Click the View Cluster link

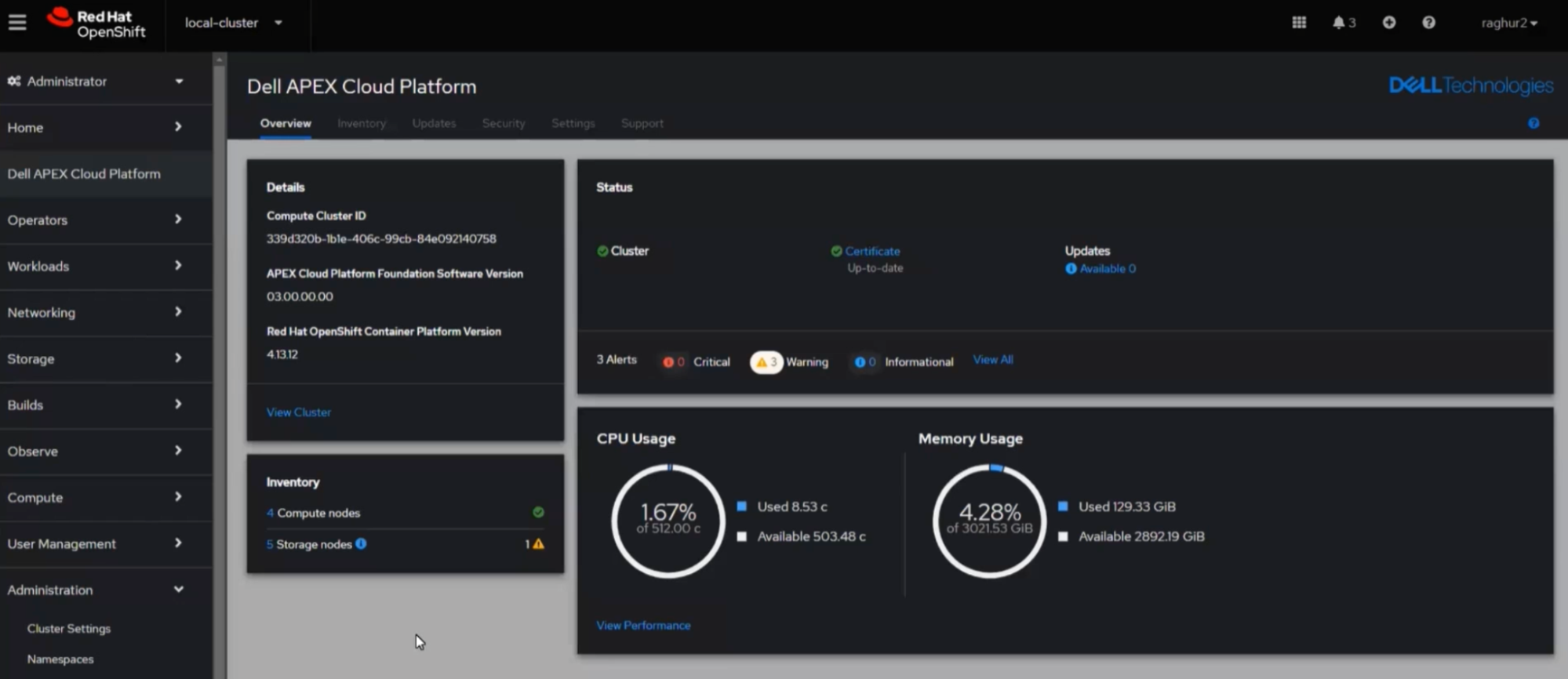coord(298,412)
